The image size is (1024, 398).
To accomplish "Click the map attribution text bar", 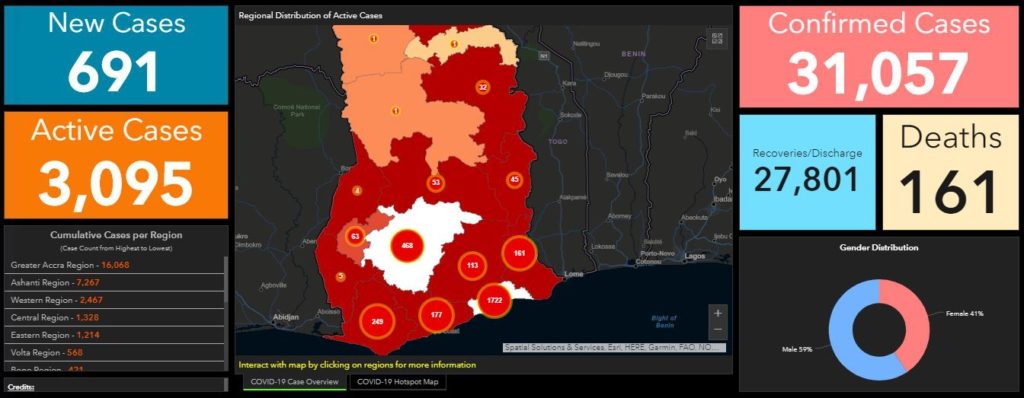I will tap(614, 348).
